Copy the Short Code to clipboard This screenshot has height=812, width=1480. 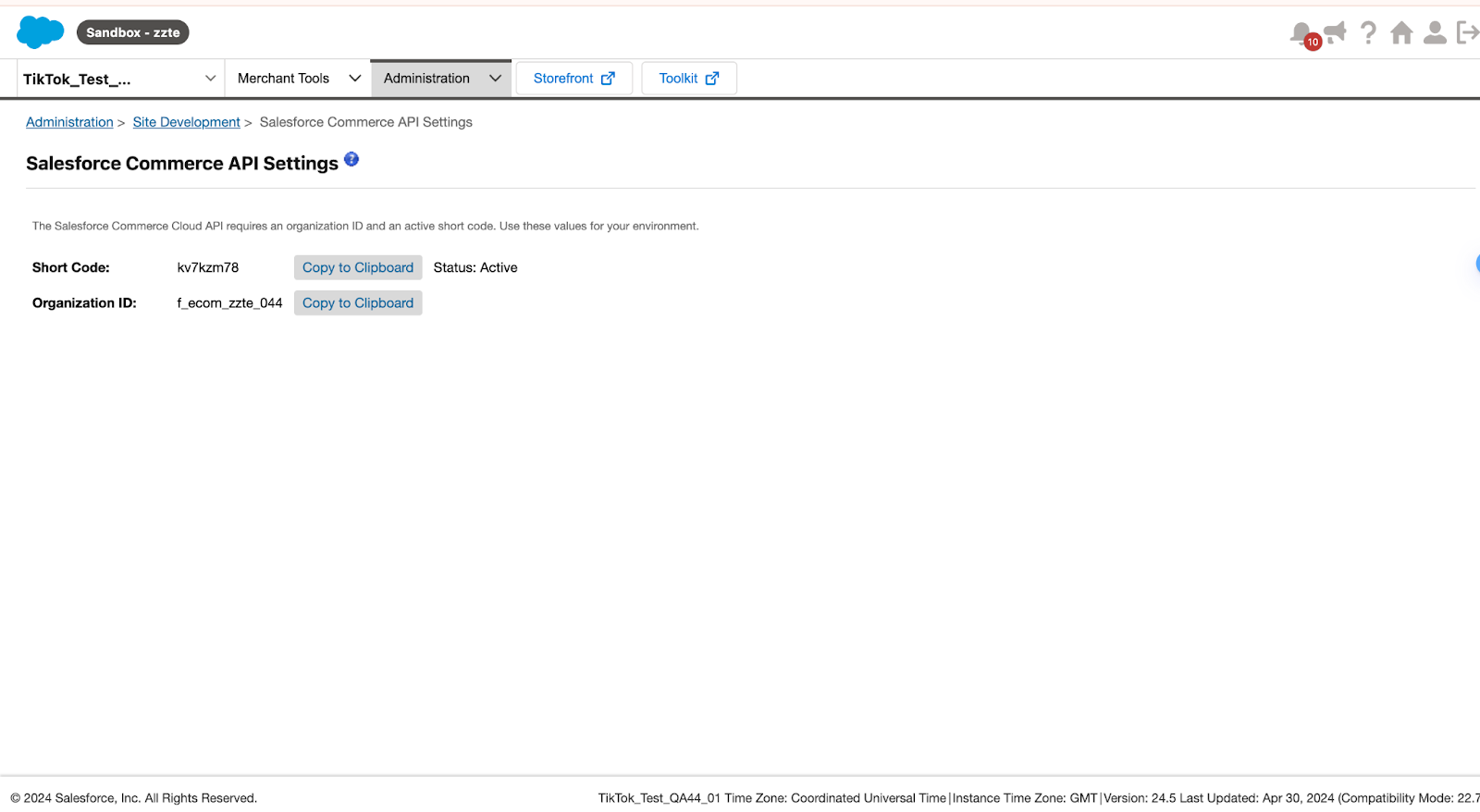(358, 267)
